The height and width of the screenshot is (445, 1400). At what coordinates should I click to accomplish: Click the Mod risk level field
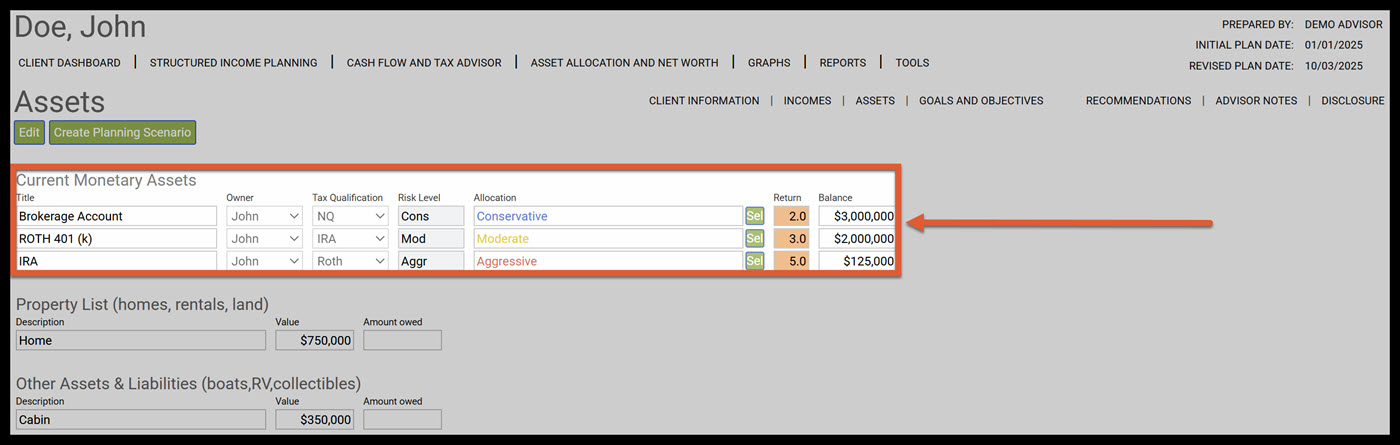tap(431, 238)
